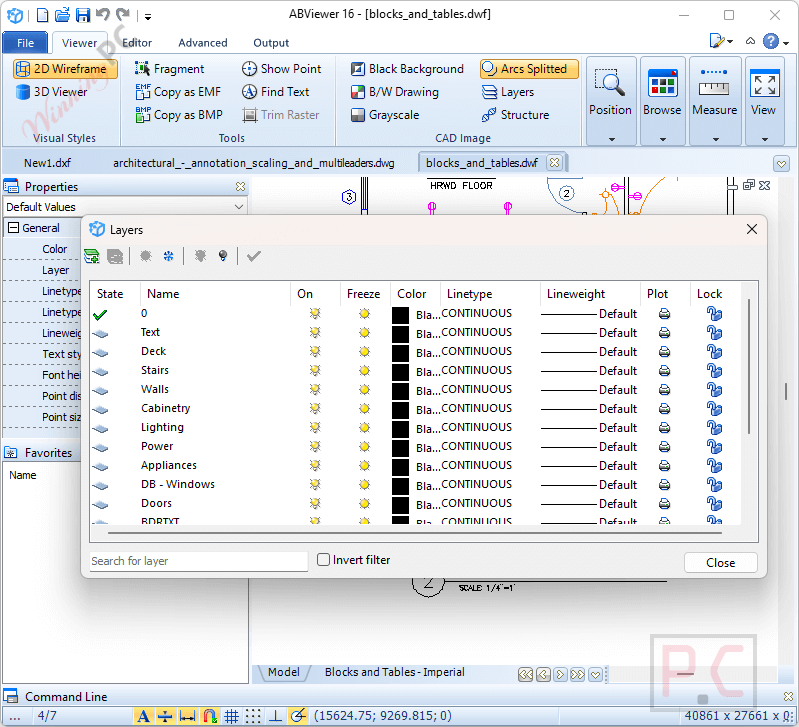Image resolution: width=799 pixels, height=727 pixels.
Task: Click the Save icon in quick access toolbar
Action: point(83,15)
